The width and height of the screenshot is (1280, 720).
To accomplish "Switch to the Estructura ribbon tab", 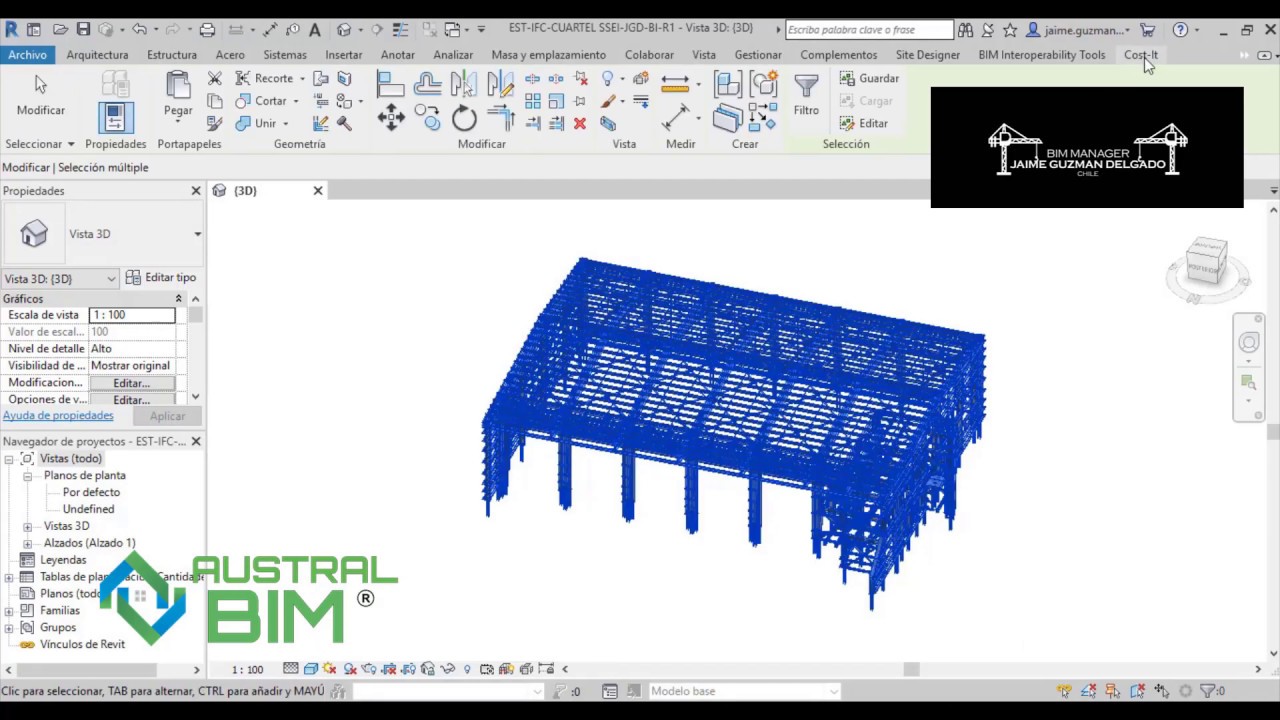I will [172, 55].
